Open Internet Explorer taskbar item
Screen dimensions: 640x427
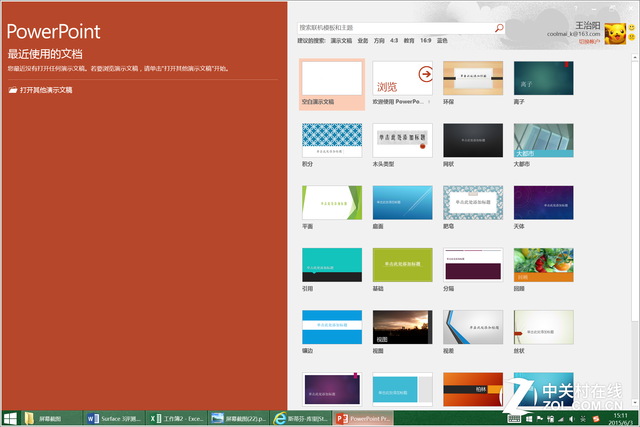coord(301,419)
